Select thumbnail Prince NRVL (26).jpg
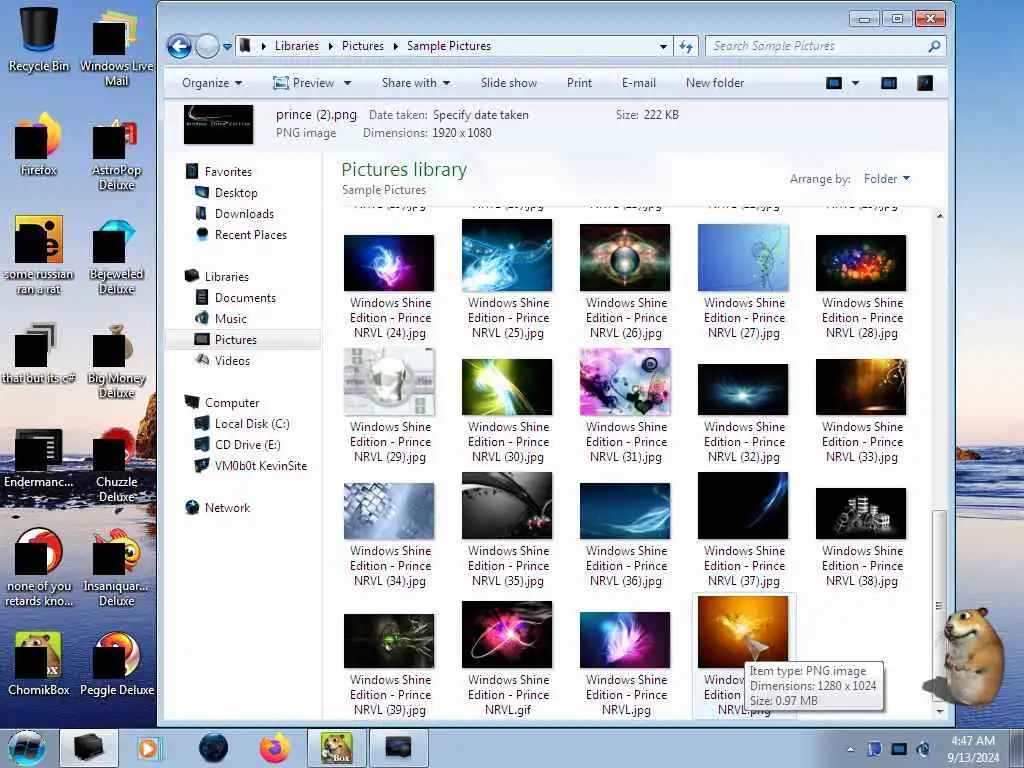Image resolution: width=1024 pixels, height=768 pixels. pyautogui.click(x=625, y=257)
